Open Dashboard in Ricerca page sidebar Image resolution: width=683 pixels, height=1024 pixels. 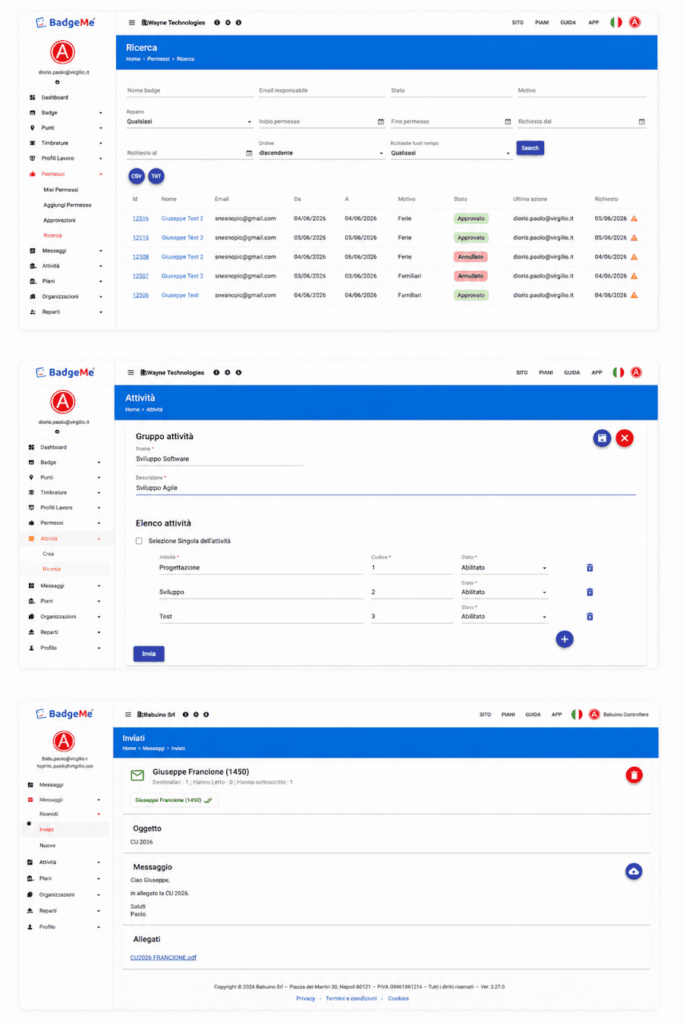(55, 97)
